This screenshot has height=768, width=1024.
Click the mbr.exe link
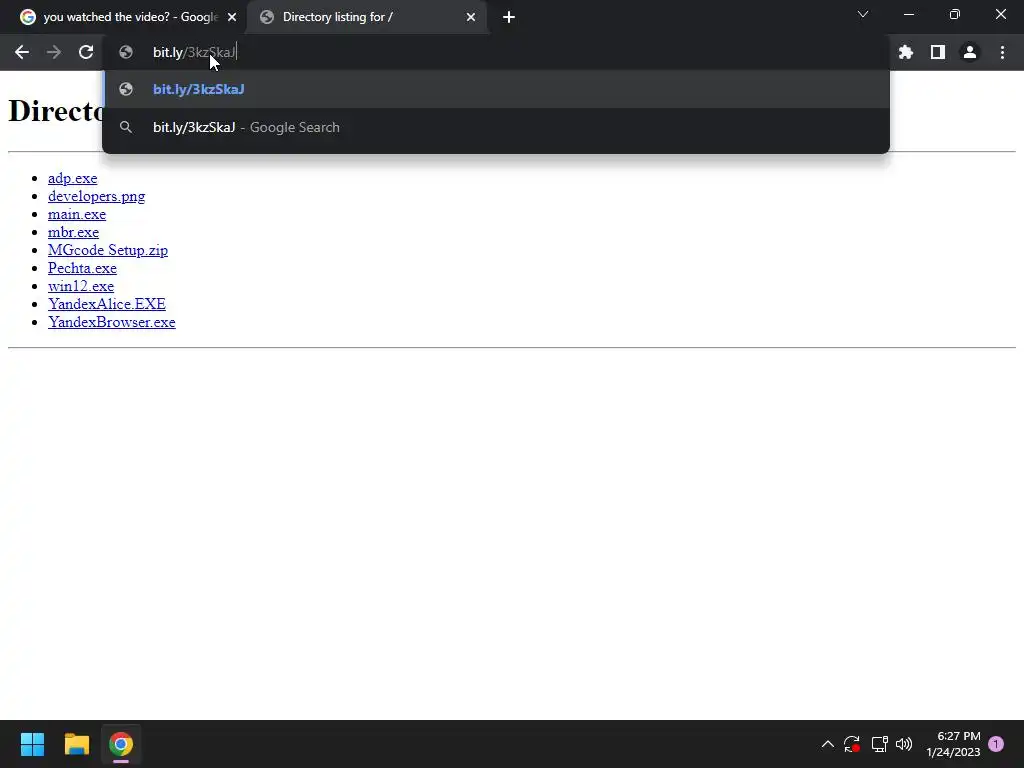(73, 232)
